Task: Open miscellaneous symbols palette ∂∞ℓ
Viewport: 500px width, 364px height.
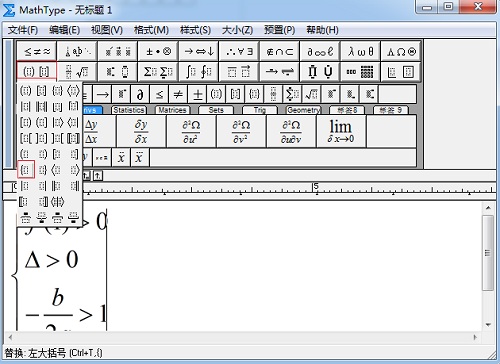Action: coord(320,51)
